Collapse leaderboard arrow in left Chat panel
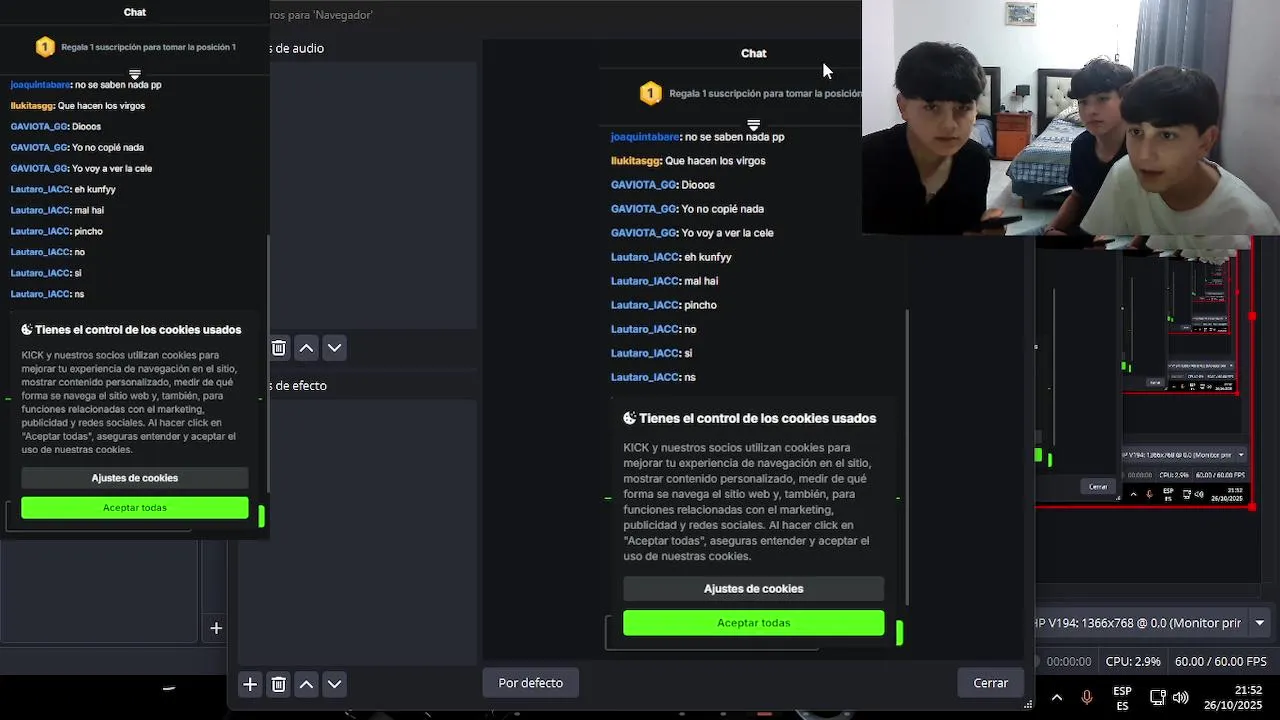Viewport: 1280px width, 720px height. (x=135, y=75)
